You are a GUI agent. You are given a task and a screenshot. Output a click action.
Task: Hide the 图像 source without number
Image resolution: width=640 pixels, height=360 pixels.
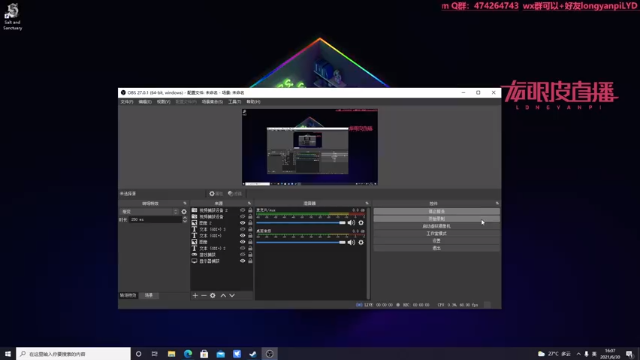point(242,242)
